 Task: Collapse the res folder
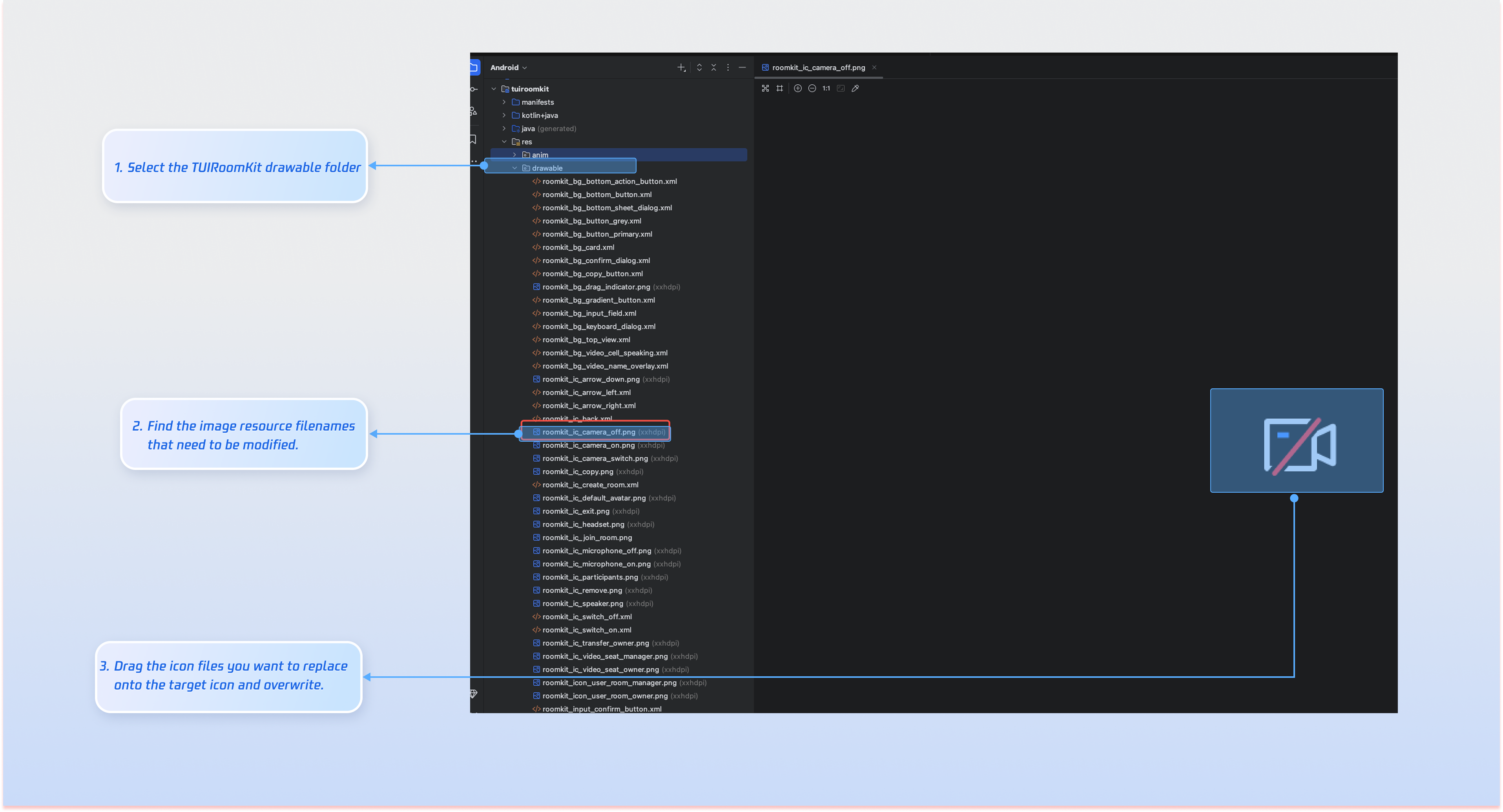coord(504,142)
